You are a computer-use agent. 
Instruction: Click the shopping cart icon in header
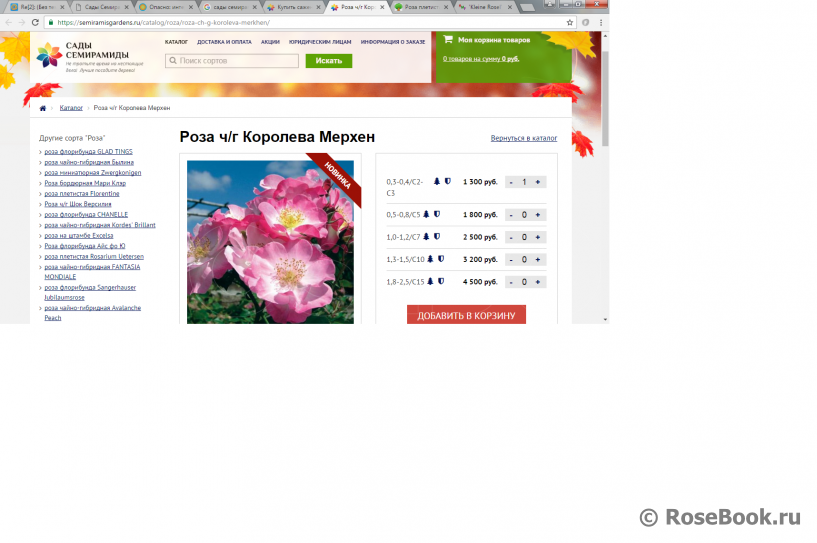pos(448,41)
